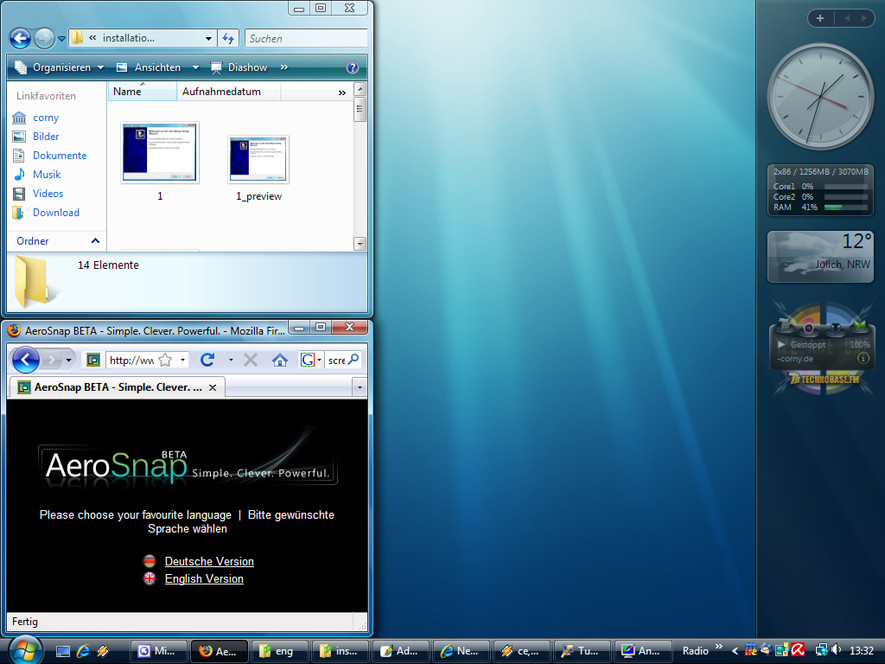Open the red Avira tray icon
The image size is (885, 664).
pyautogui.click(x=798, y=650)
